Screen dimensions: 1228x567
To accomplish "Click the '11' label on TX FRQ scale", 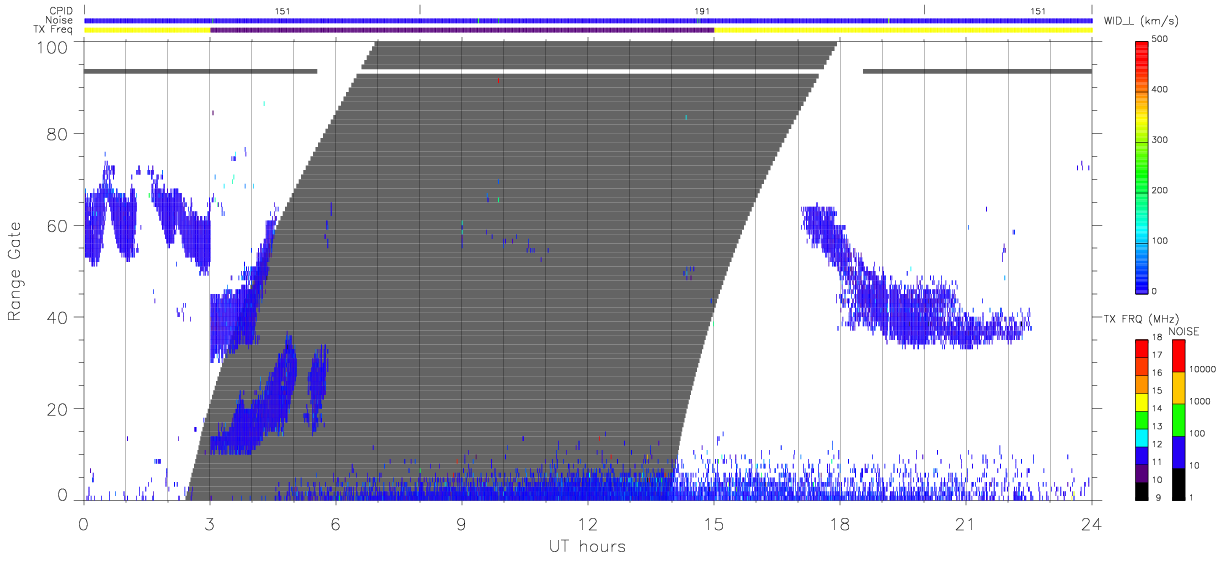I will point(1158,461).
